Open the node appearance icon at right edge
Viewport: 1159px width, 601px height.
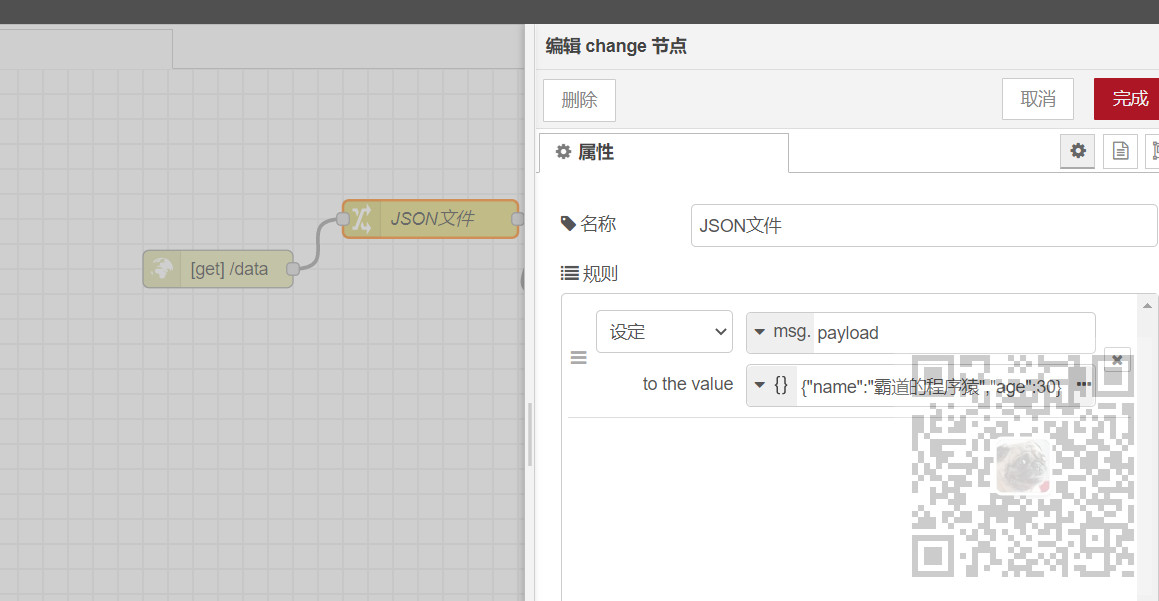[1153, 151]
